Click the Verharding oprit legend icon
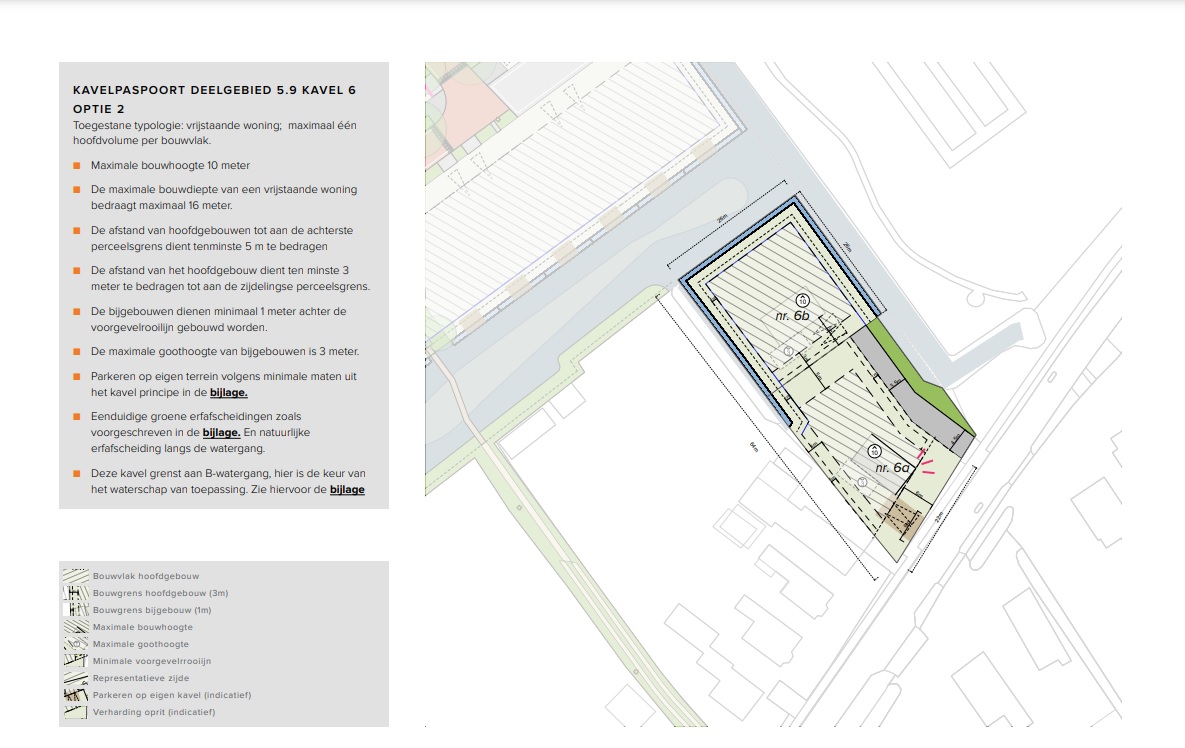This screenshot has height=748, width=1185. click(x=76, y=712)
